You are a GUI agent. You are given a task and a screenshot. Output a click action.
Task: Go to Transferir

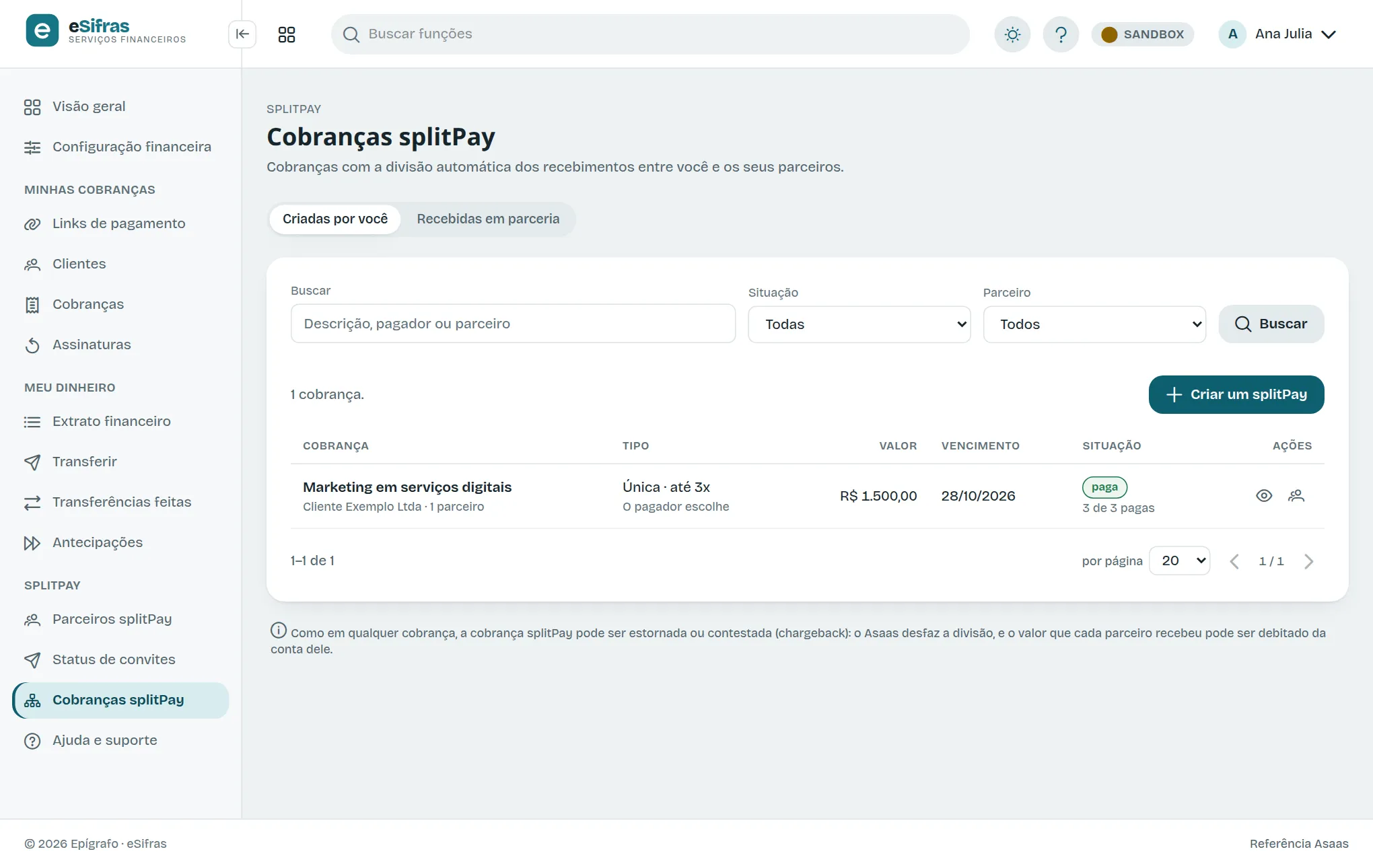pos(120,462)
